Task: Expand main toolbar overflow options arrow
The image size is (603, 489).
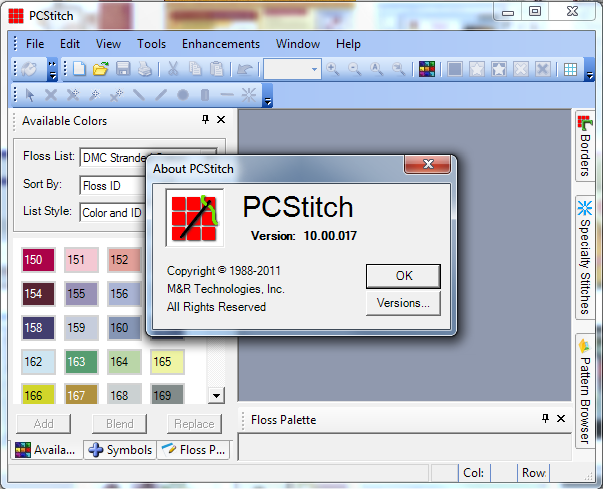Action: tap(590, 70)
